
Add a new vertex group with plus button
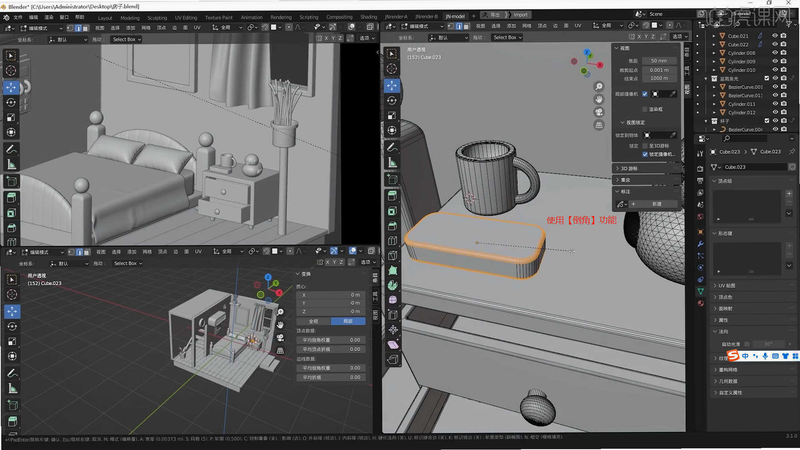point(789,193)
